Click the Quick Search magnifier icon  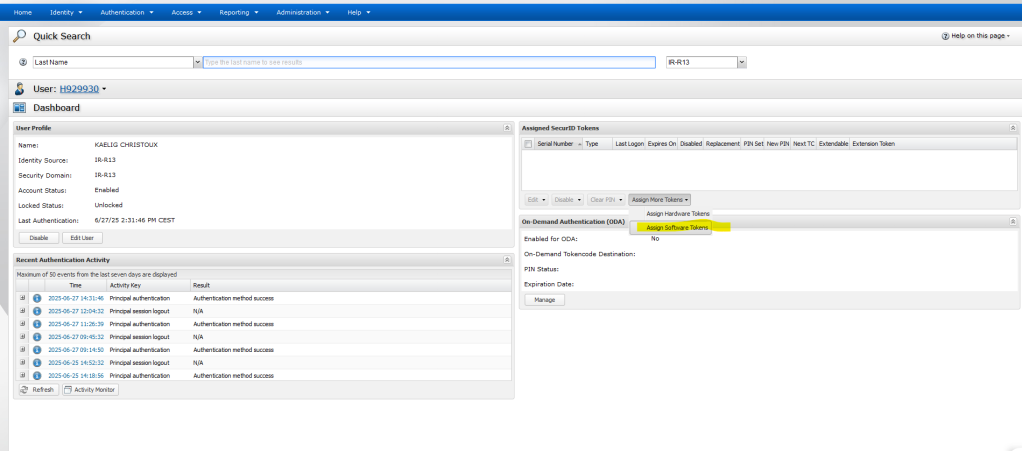point(19,36)
